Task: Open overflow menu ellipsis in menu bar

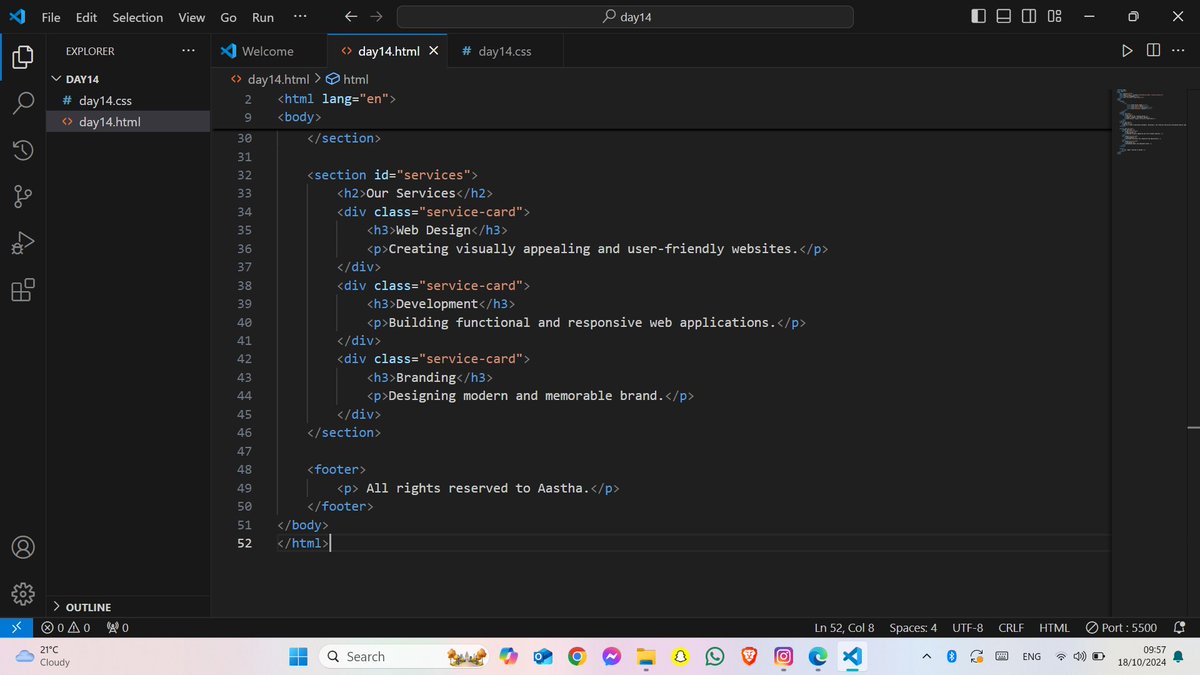Action: pyautogui.click(x=301, y=17)
